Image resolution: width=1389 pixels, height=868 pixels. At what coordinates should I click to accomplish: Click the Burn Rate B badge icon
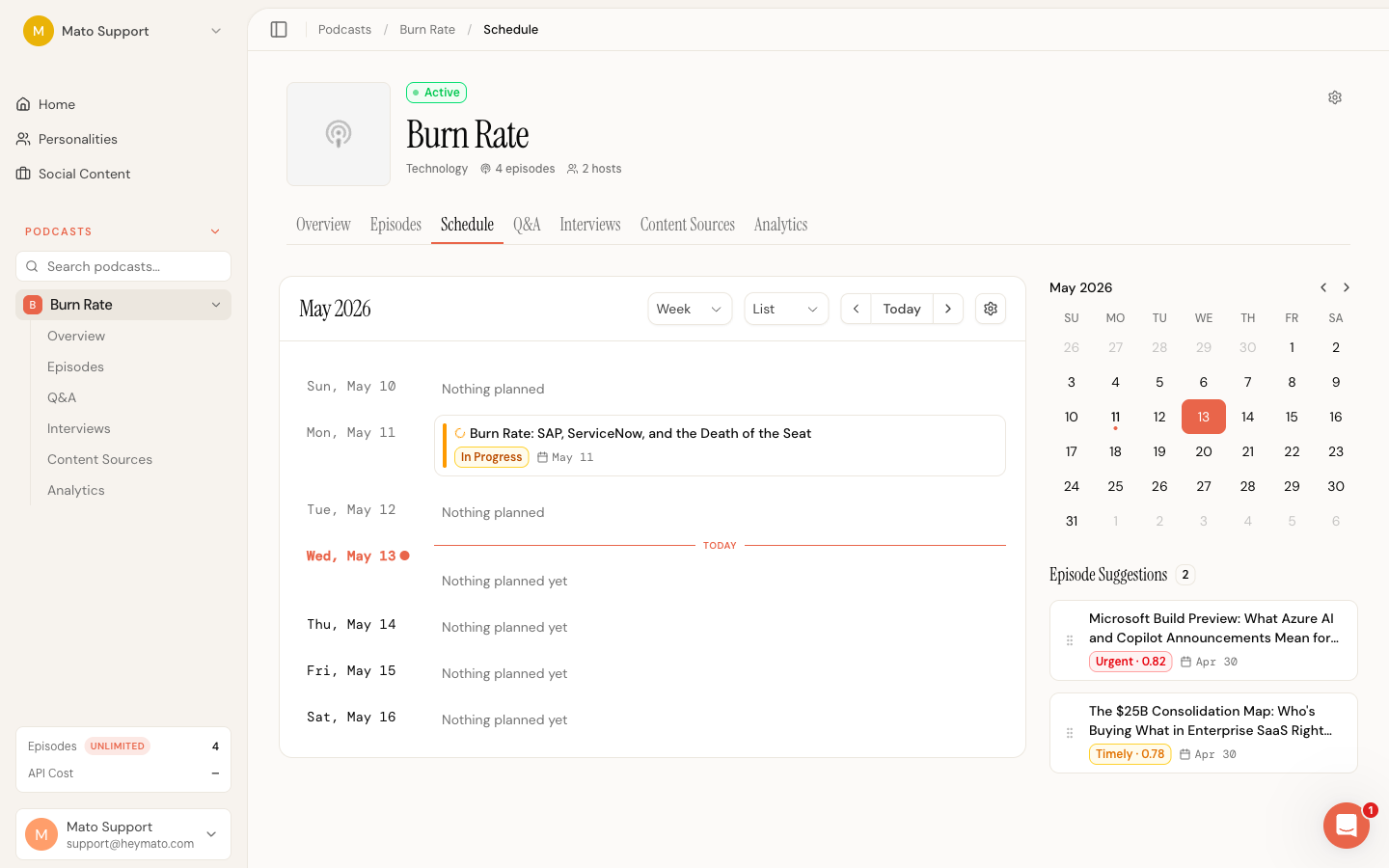33,305
